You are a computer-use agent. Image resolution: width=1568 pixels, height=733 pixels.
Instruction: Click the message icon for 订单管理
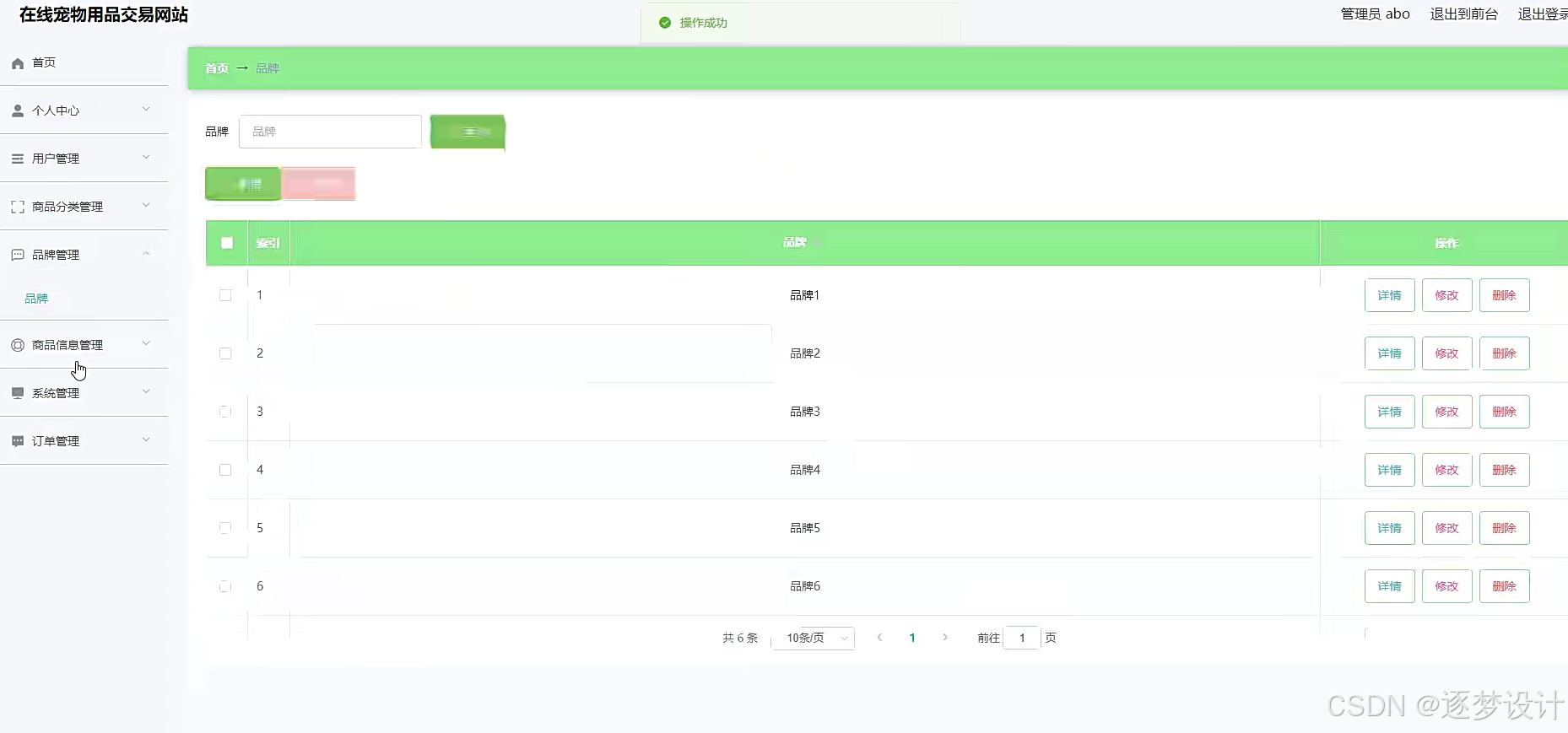pos(17,441)
